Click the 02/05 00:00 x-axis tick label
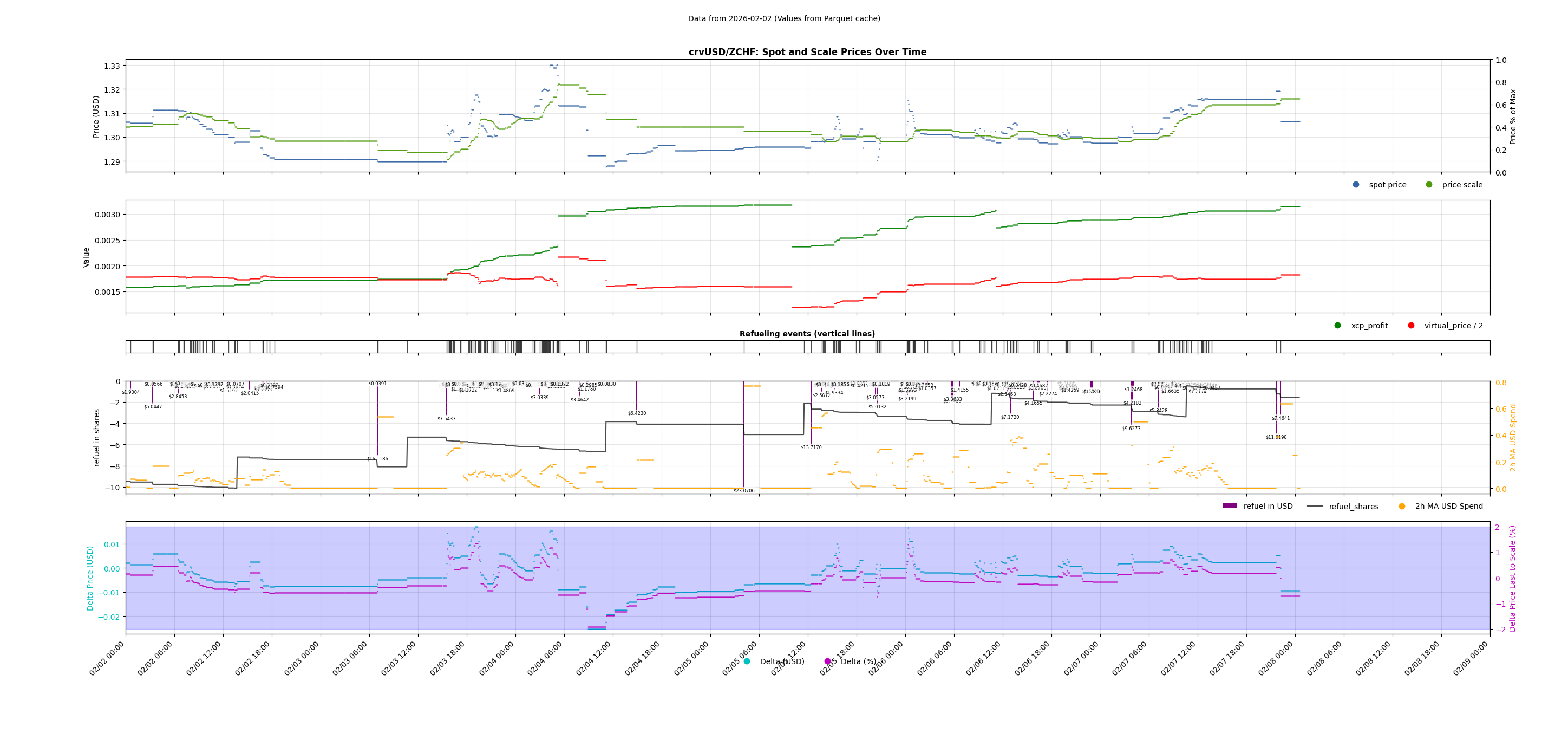This screenshot has width=1568, height=746. coord(691,658)
